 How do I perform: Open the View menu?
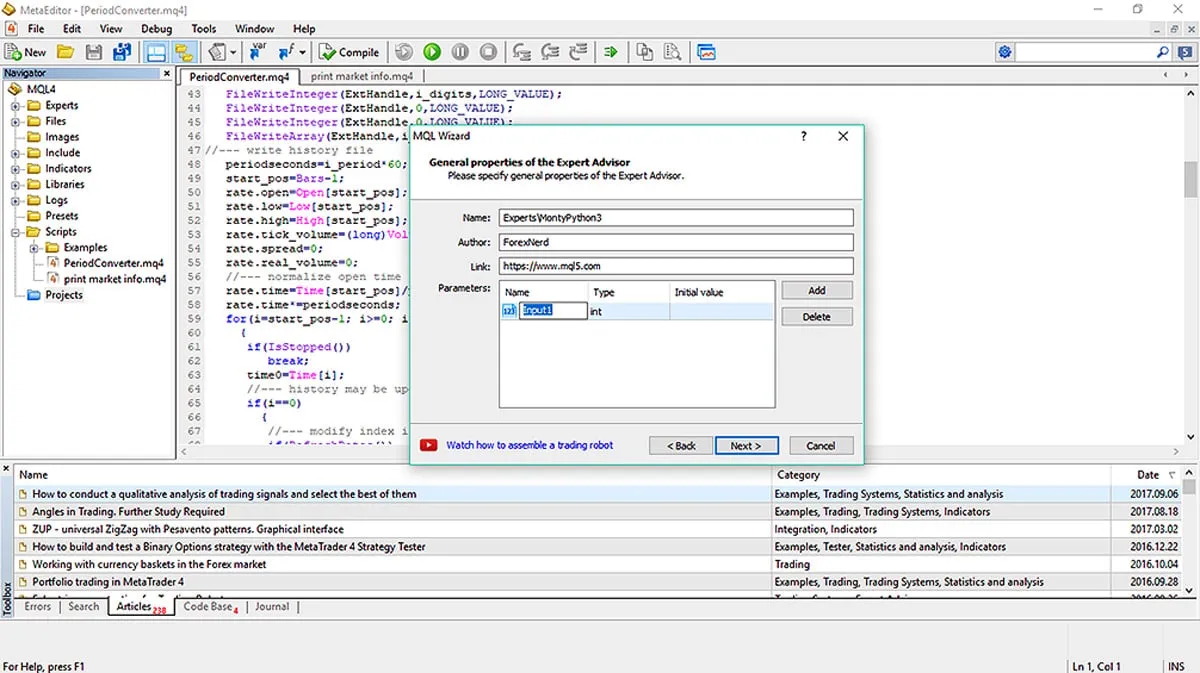point(111,29)
